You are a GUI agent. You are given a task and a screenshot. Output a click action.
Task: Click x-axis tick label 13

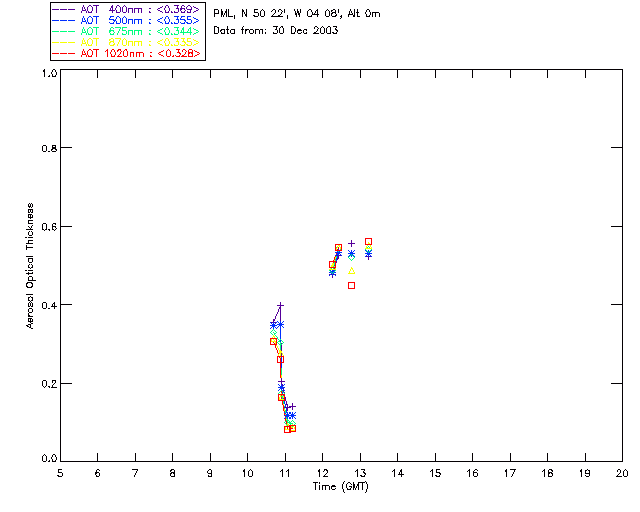point(360,474)
